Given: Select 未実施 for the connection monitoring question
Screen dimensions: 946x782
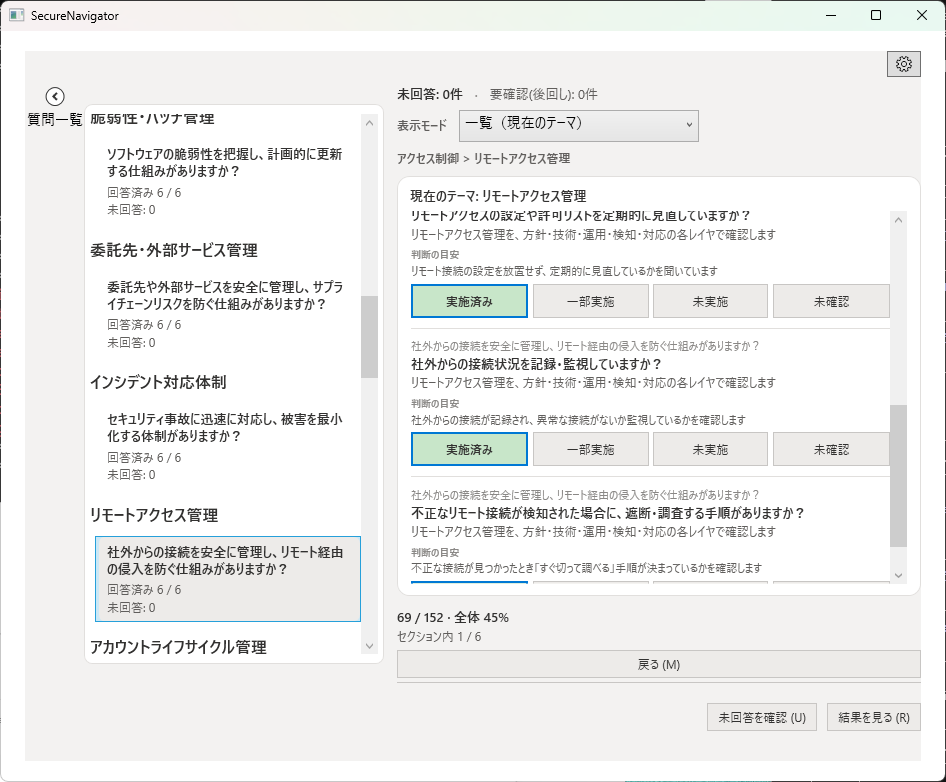Looking at the screenshot, I should [x=710, y=449].
